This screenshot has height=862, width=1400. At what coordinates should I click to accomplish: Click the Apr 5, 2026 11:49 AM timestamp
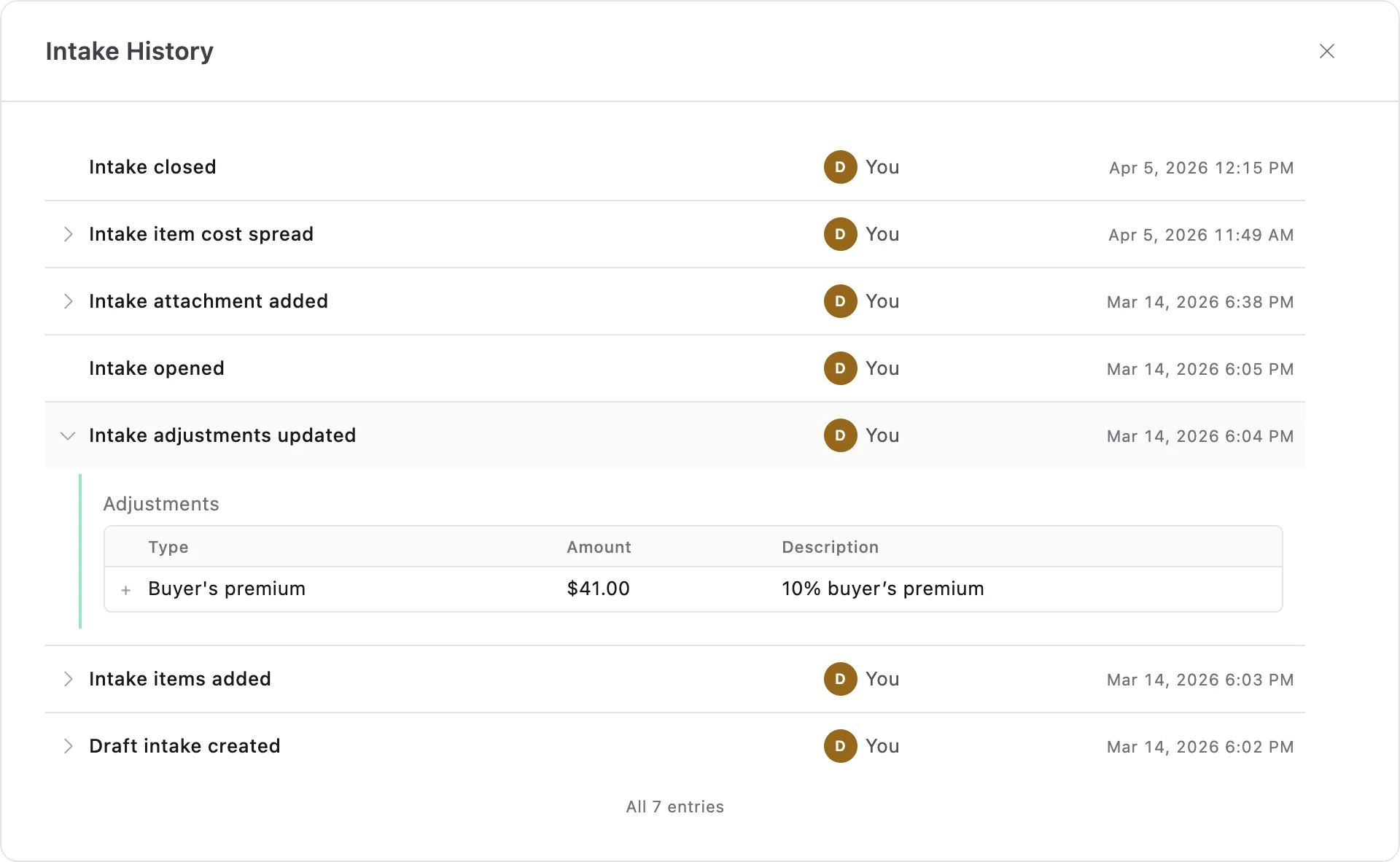click(1201, 235)
